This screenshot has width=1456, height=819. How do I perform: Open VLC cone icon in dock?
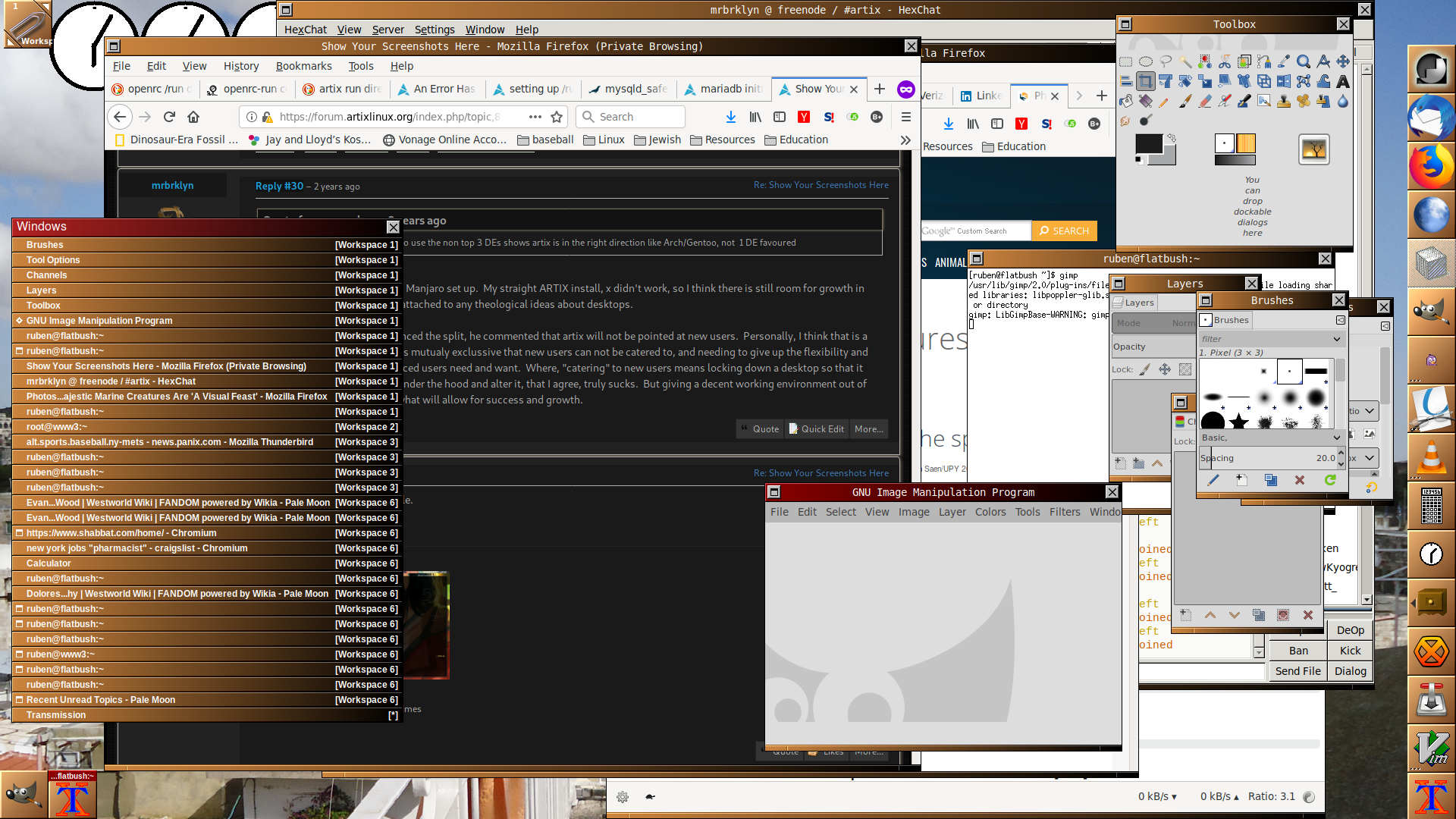tap(1431, 457)
